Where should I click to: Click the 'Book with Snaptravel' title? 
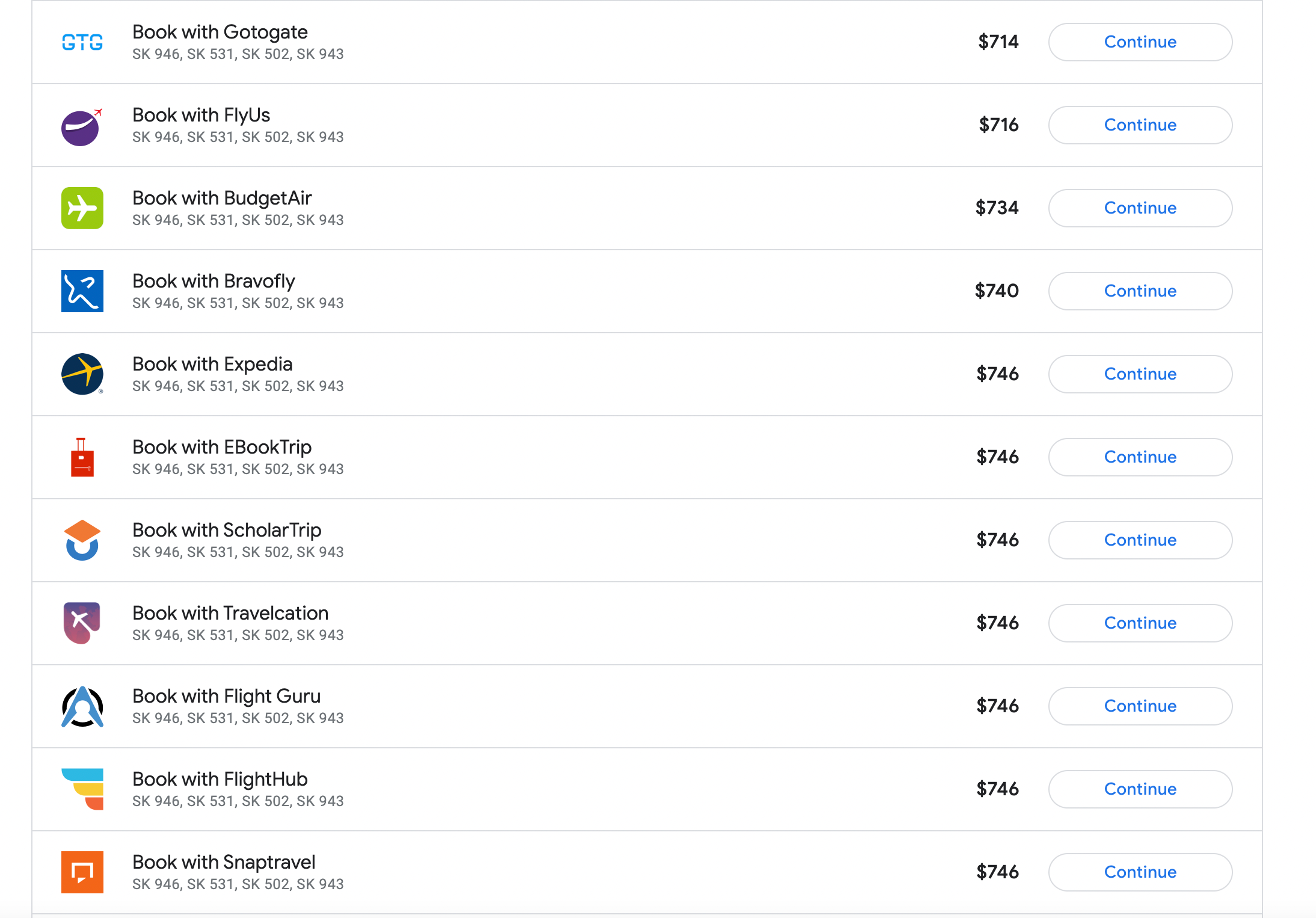coord(224,862)
